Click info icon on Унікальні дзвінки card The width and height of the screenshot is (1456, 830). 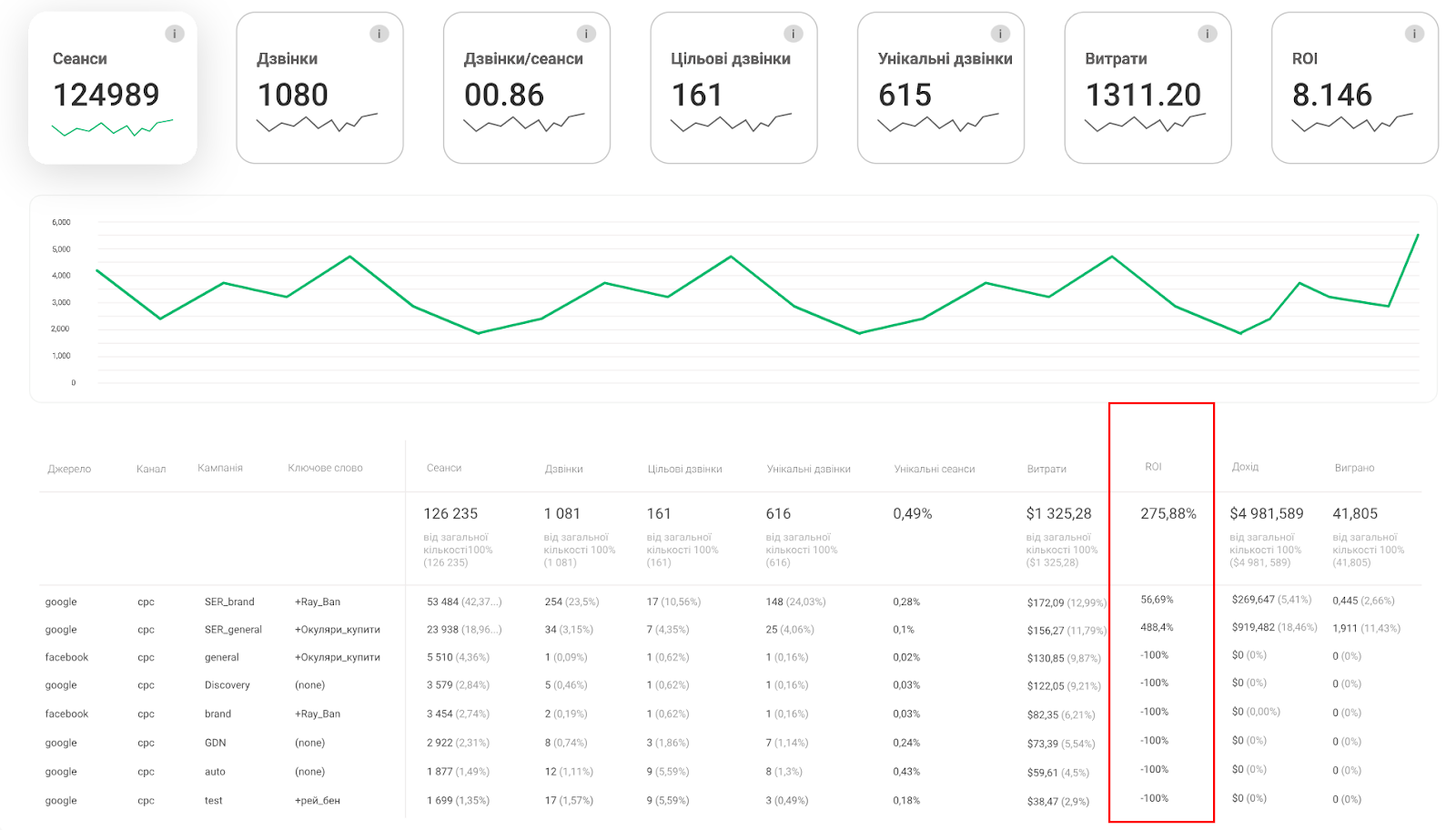click(1000, 34)
